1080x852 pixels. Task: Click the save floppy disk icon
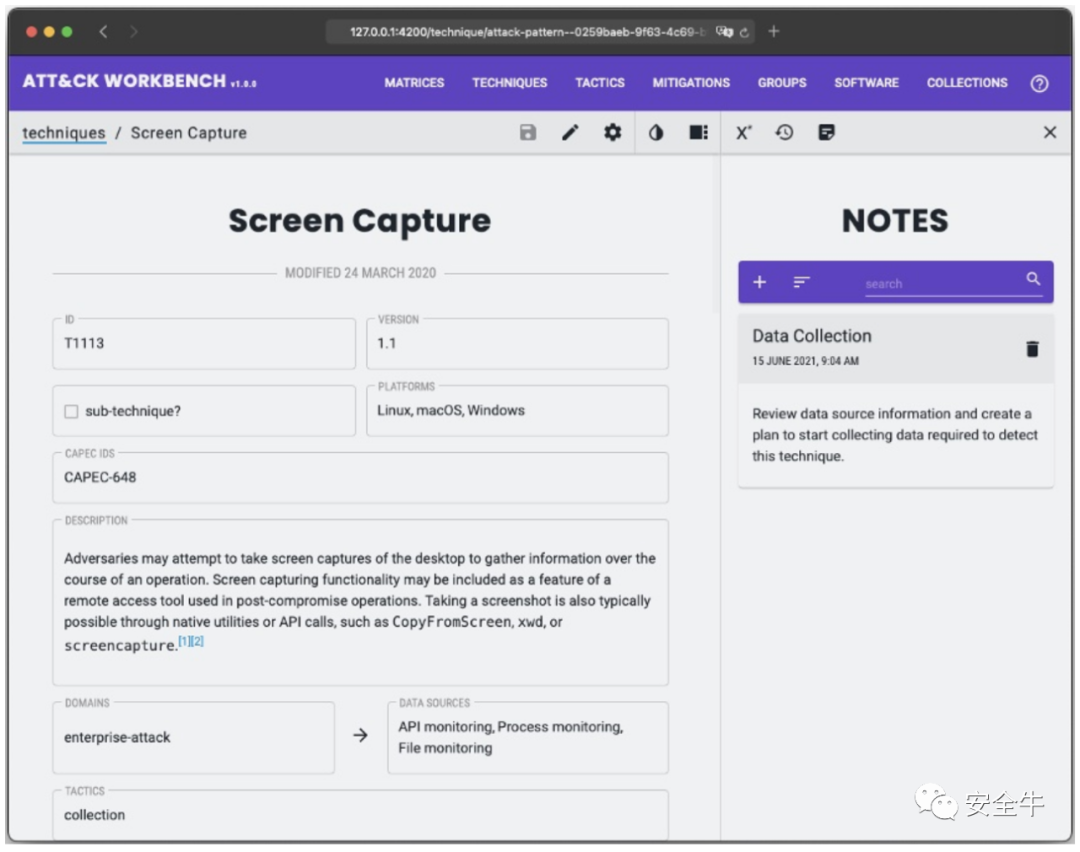pos(528,132)
